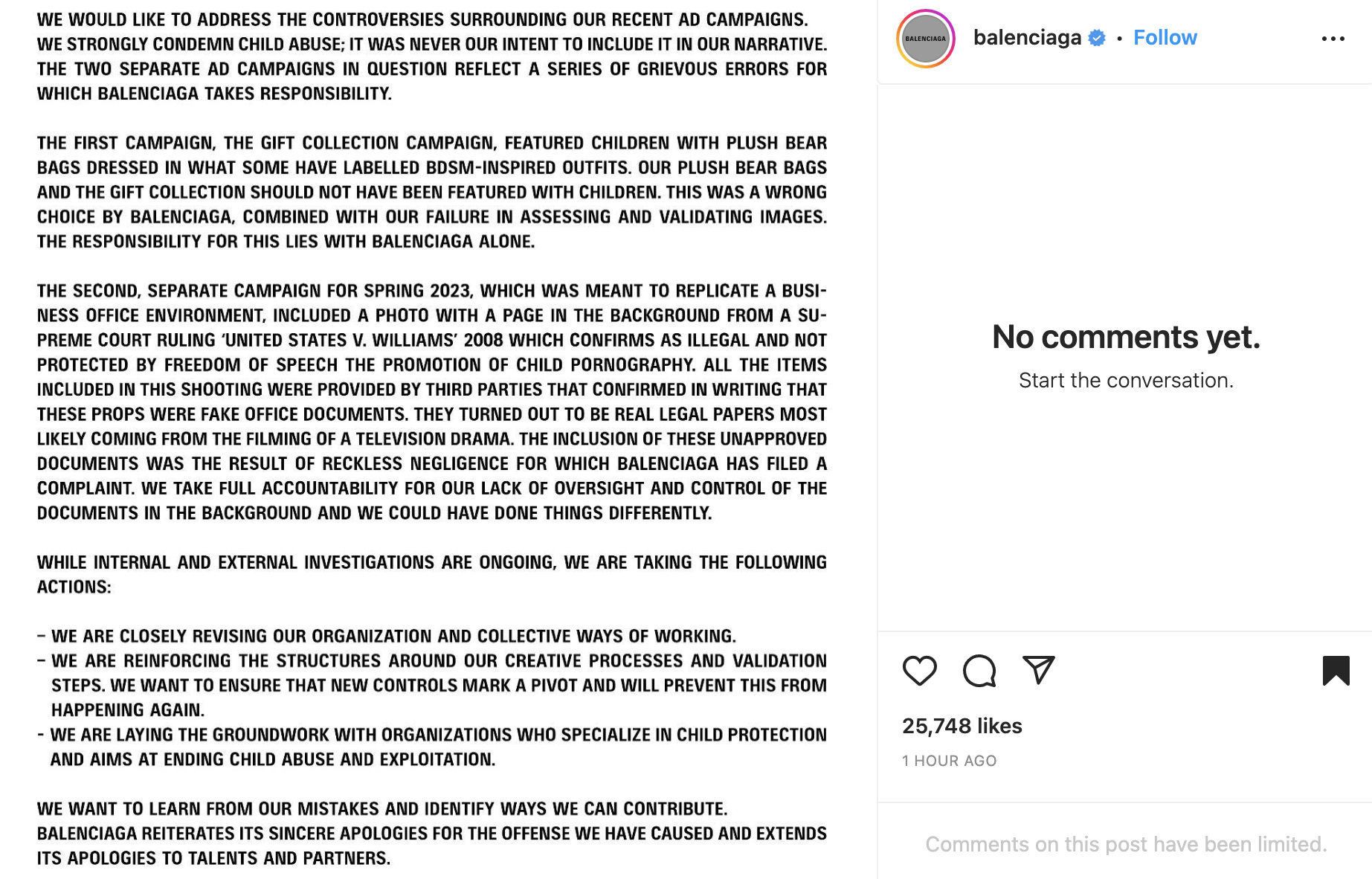Like the post with the heart icon

tap(919, 671)
